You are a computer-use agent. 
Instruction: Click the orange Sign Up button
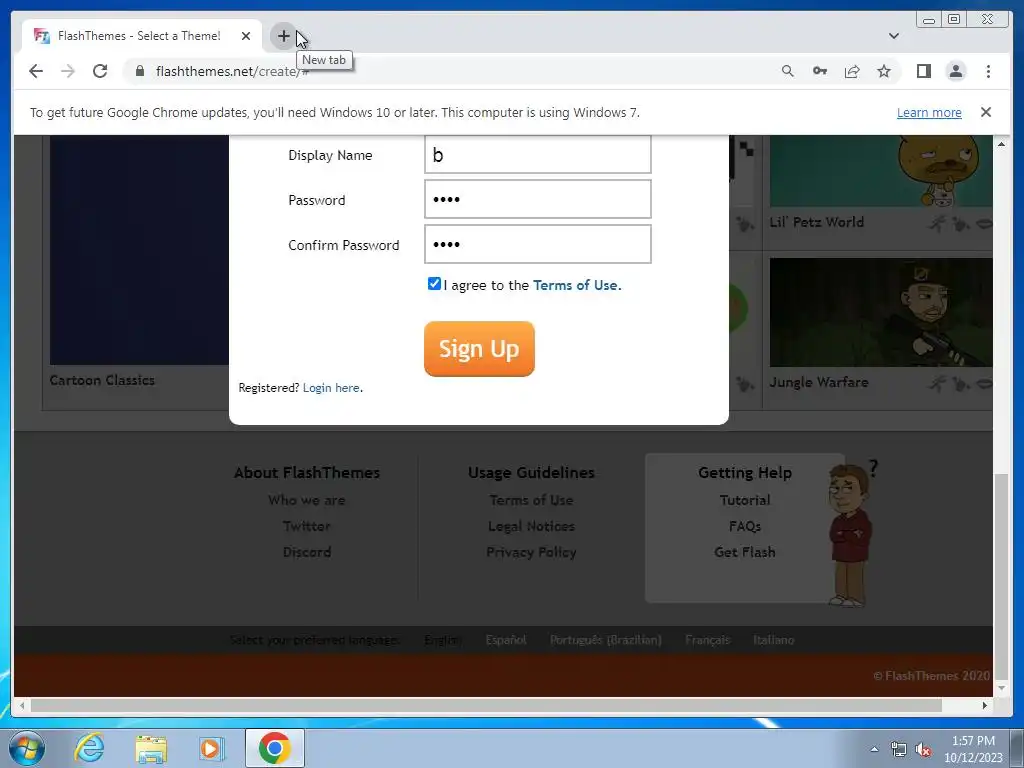click(x=479, y=349)
